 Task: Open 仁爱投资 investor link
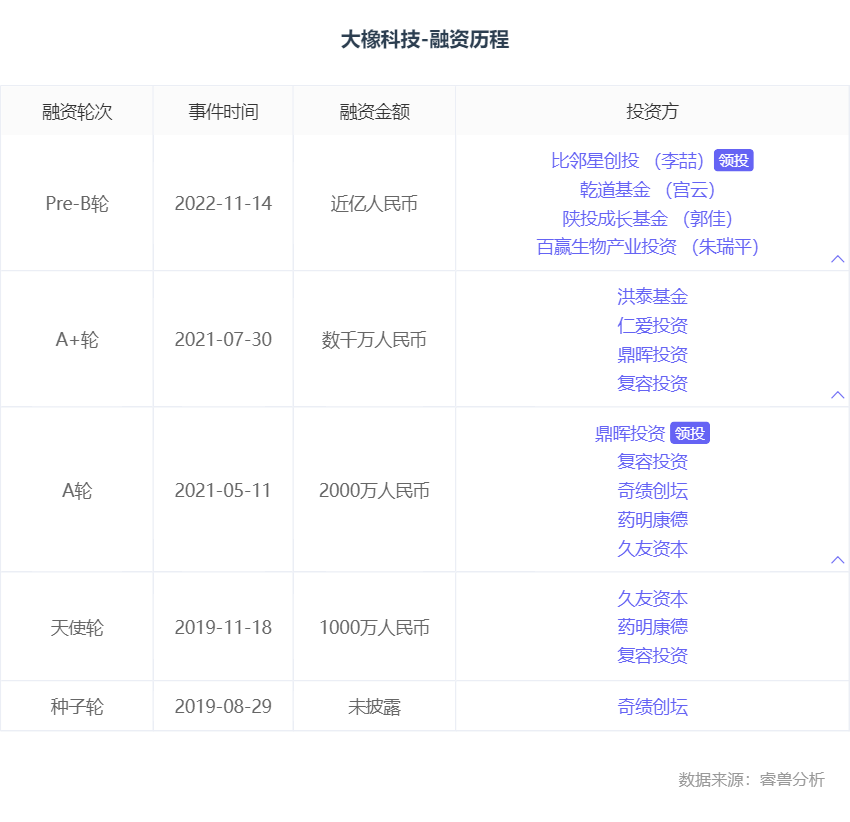point(652,326)
